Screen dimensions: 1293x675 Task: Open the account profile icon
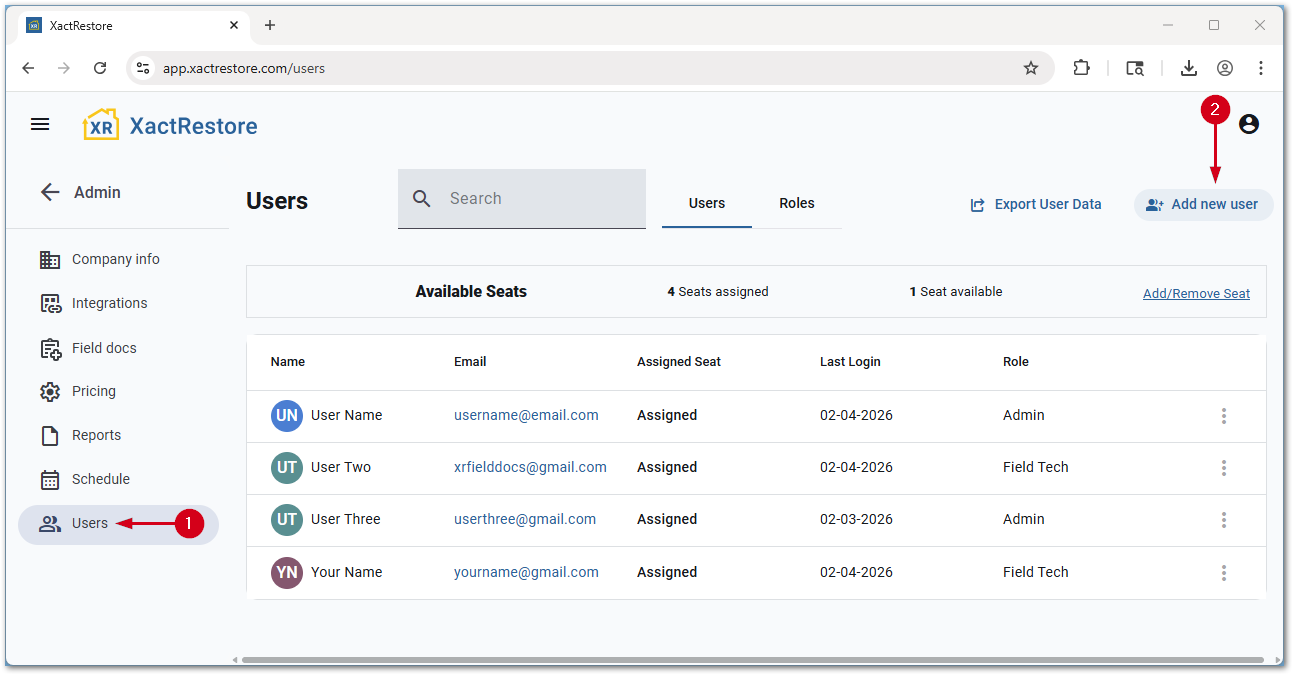coord(1248,124)
